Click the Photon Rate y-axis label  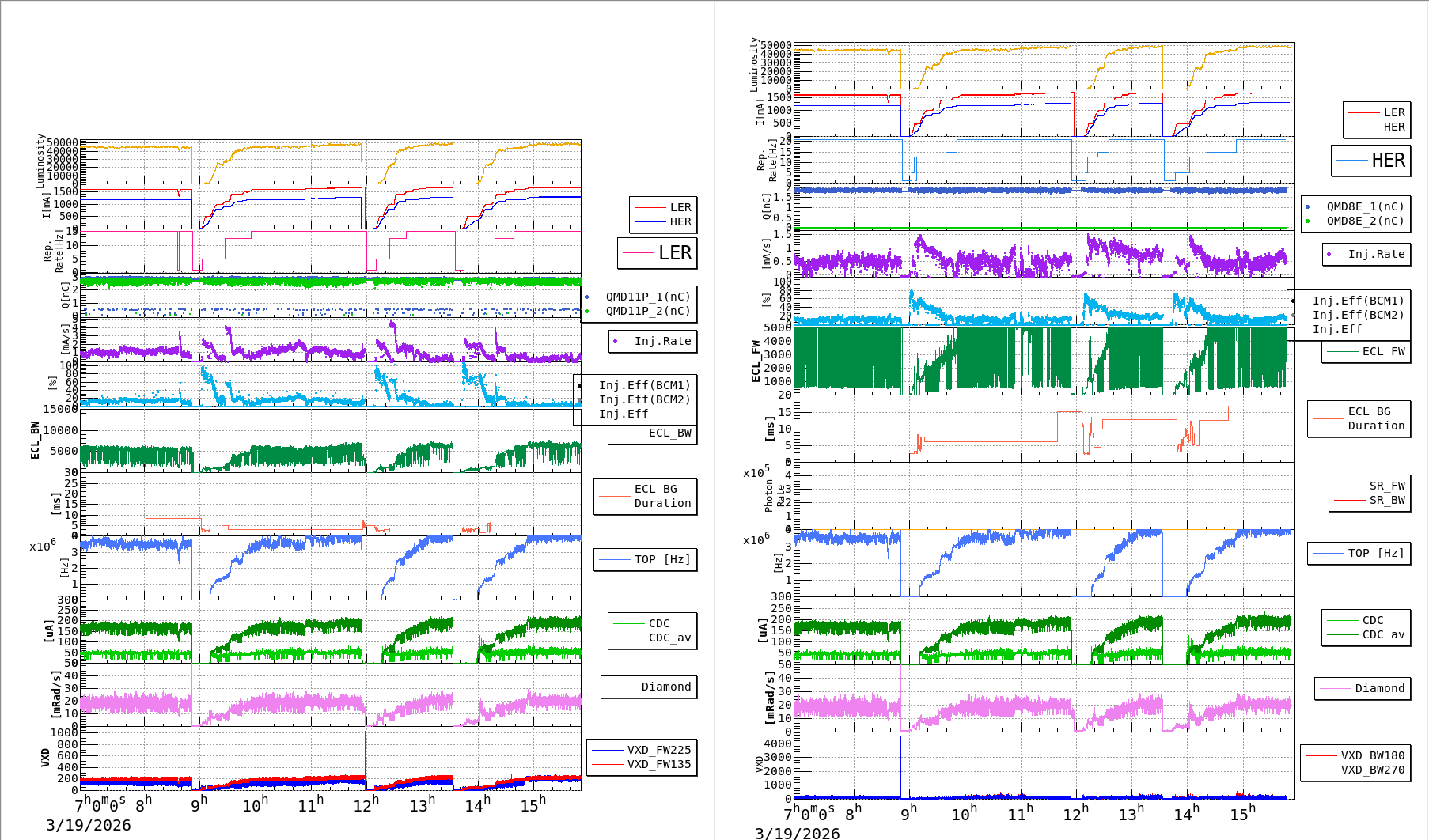[775, 495]
